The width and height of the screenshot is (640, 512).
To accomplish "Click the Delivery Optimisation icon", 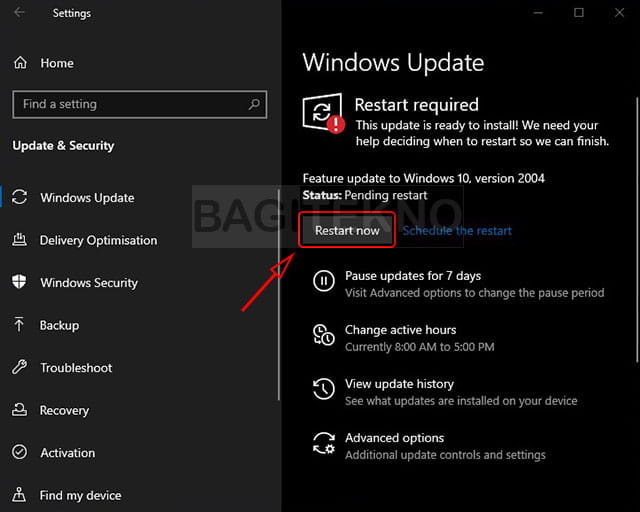I will [x=19, y=240].
